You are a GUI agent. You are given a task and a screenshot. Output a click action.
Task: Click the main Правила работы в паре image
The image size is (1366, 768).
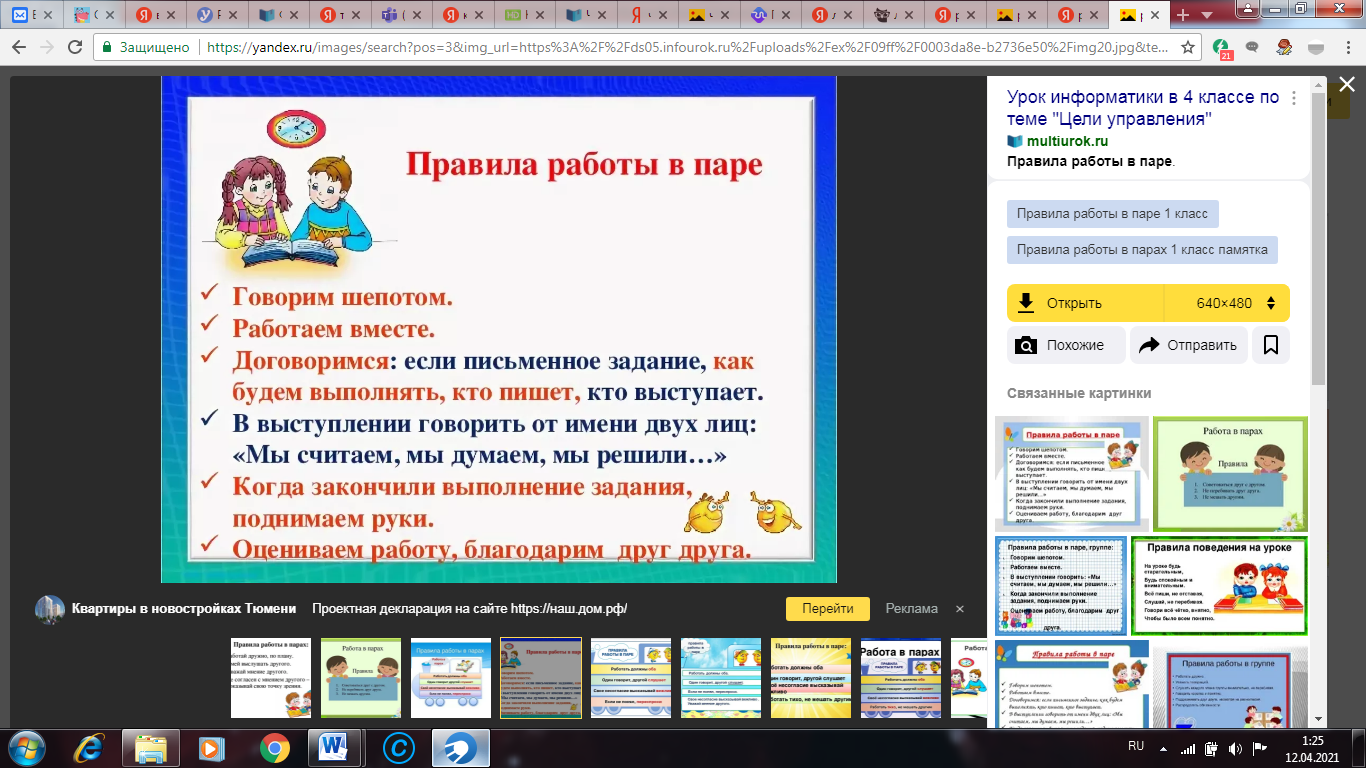[498, 329]
